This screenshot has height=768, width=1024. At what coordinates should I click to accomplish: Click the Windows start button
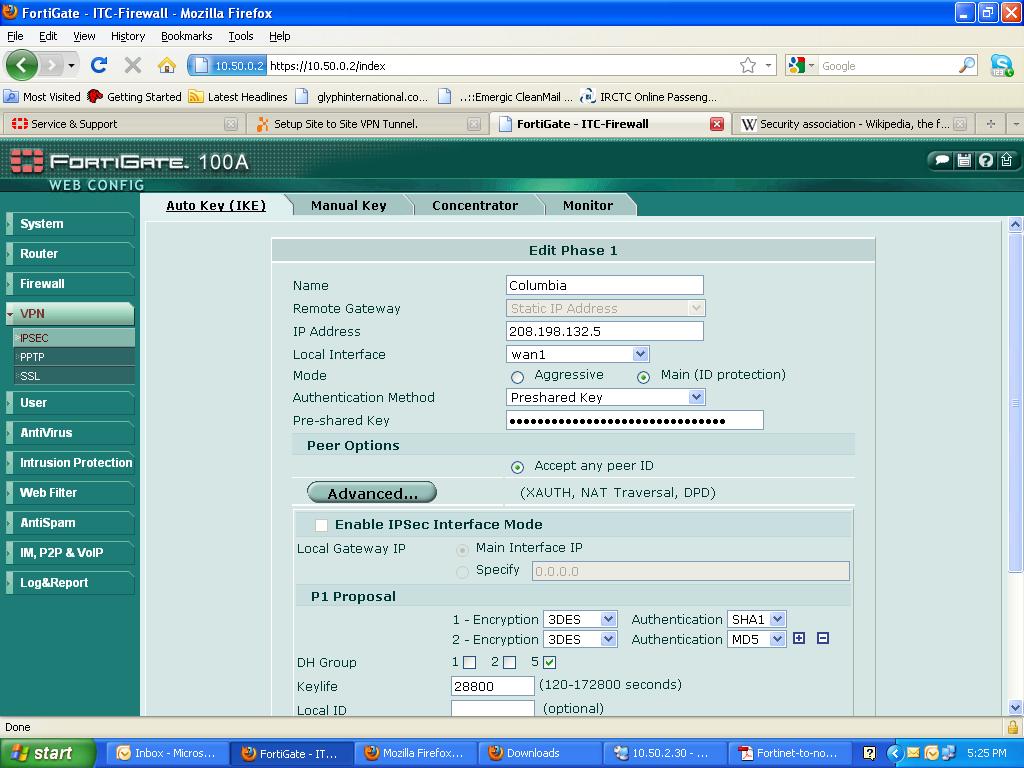tap(48, 753)
